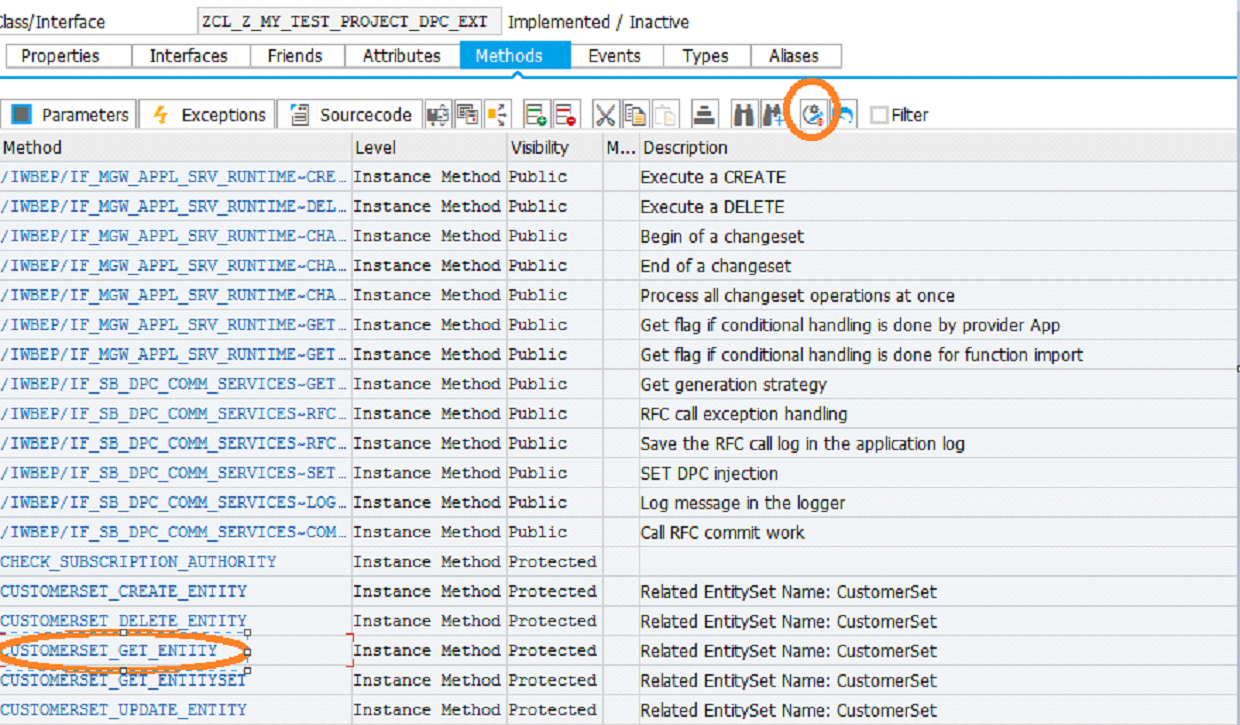Open the Find dialog with binoculars icon
This screenshot has height=725, width=1240.
742,114
